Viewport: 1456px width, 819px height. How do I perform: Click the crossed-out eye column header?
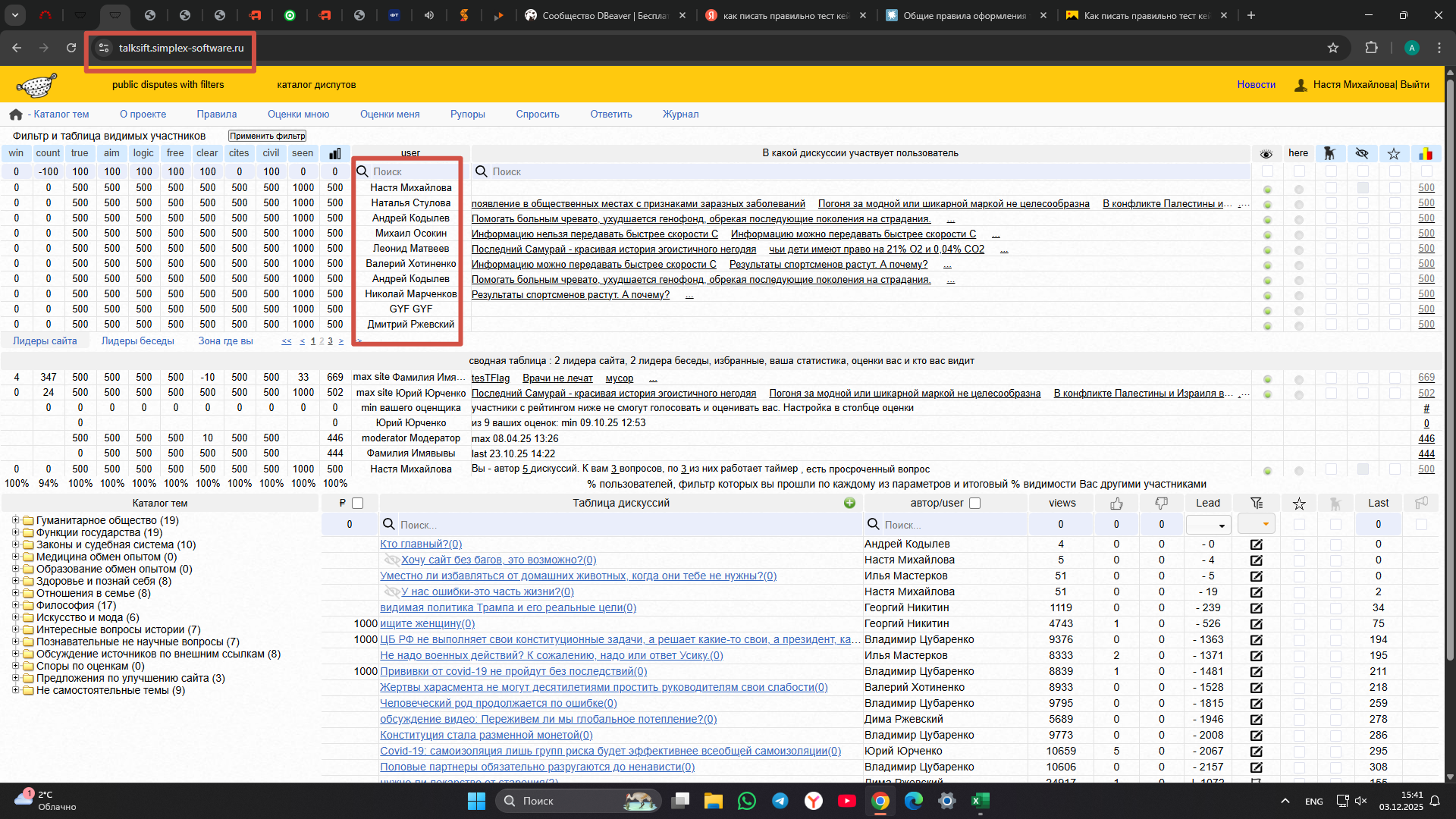[1362, 153]
